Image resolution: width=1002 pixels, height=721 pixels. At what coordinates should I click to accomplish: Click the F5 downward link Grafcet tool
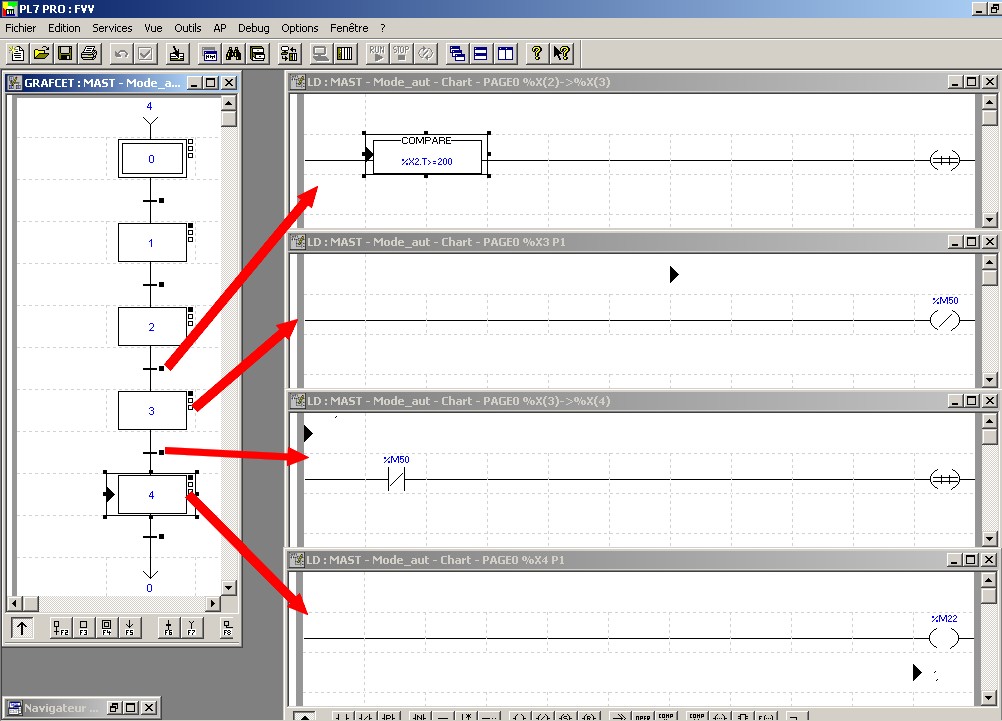(130, 628)
